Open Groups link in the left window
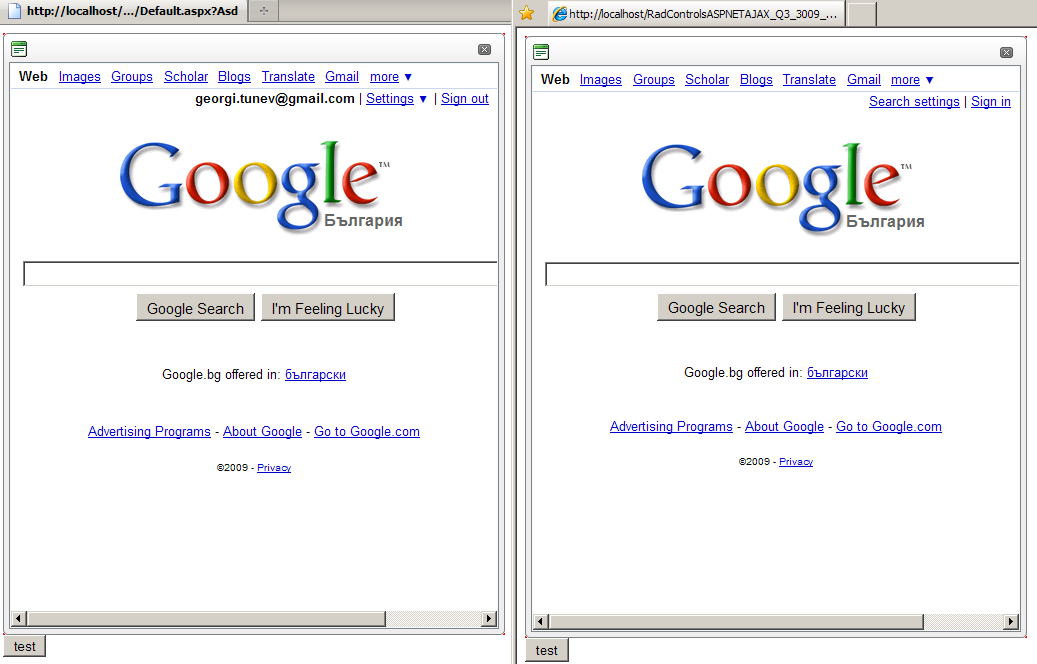The height and width of the screenshot is (664, 1037). tap(132, 77)
